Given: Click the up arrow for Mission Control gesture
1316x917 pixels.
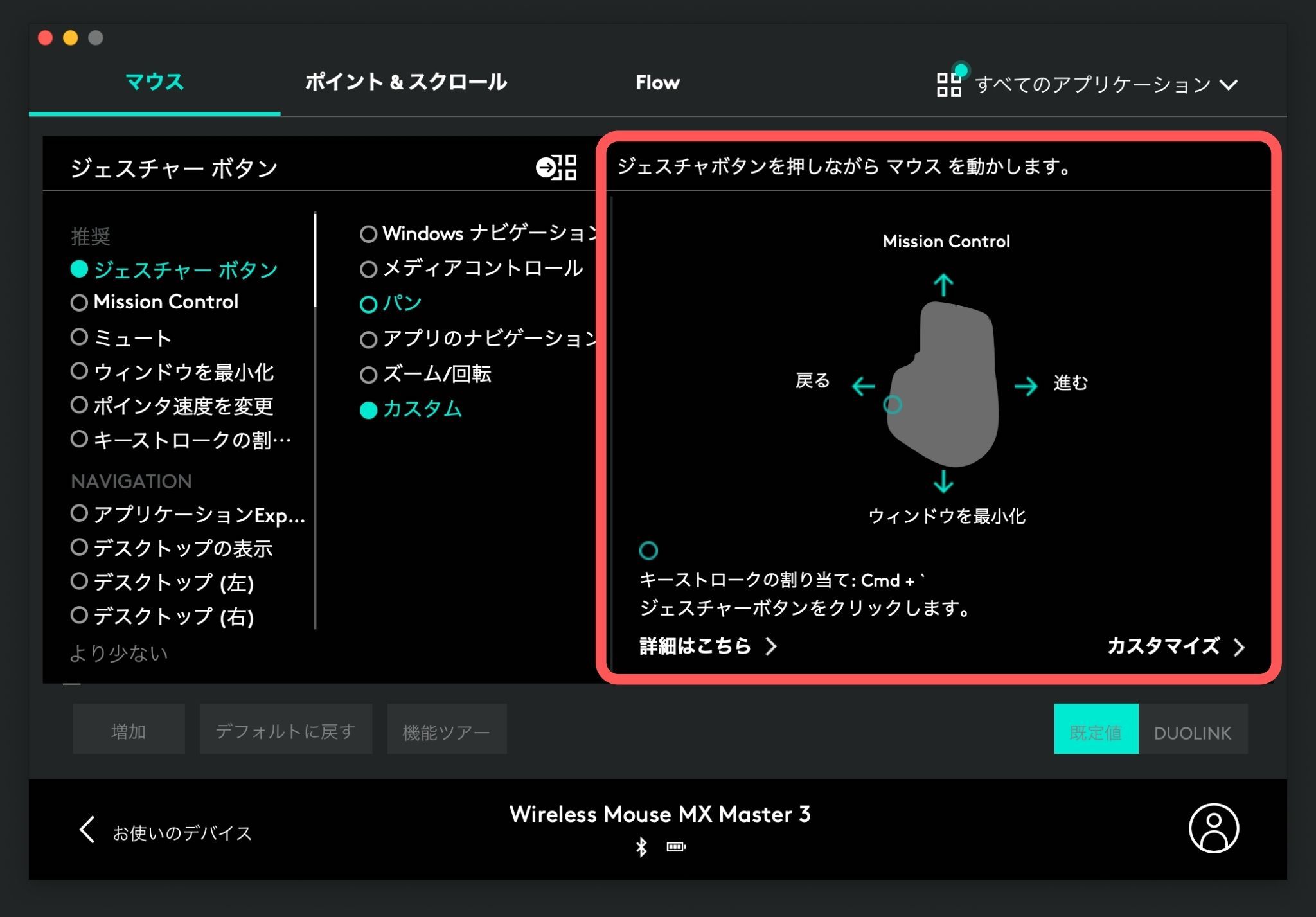Looking at the screenshot, I should coord(943,285).
